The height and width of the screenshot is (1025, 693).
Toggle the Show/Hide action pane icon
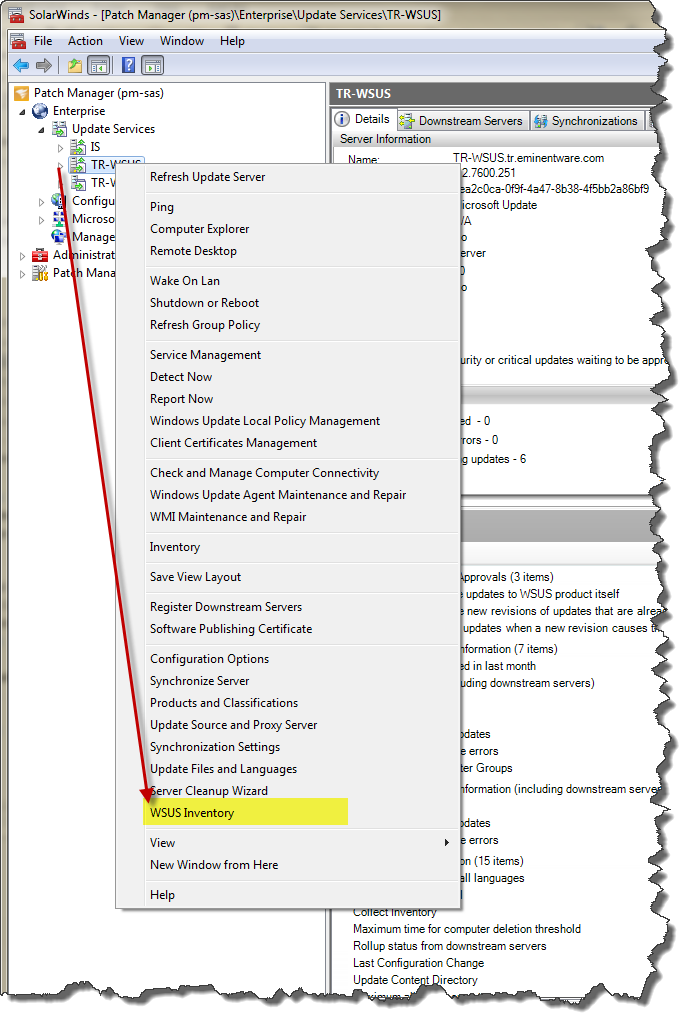(x=153, y=65)
